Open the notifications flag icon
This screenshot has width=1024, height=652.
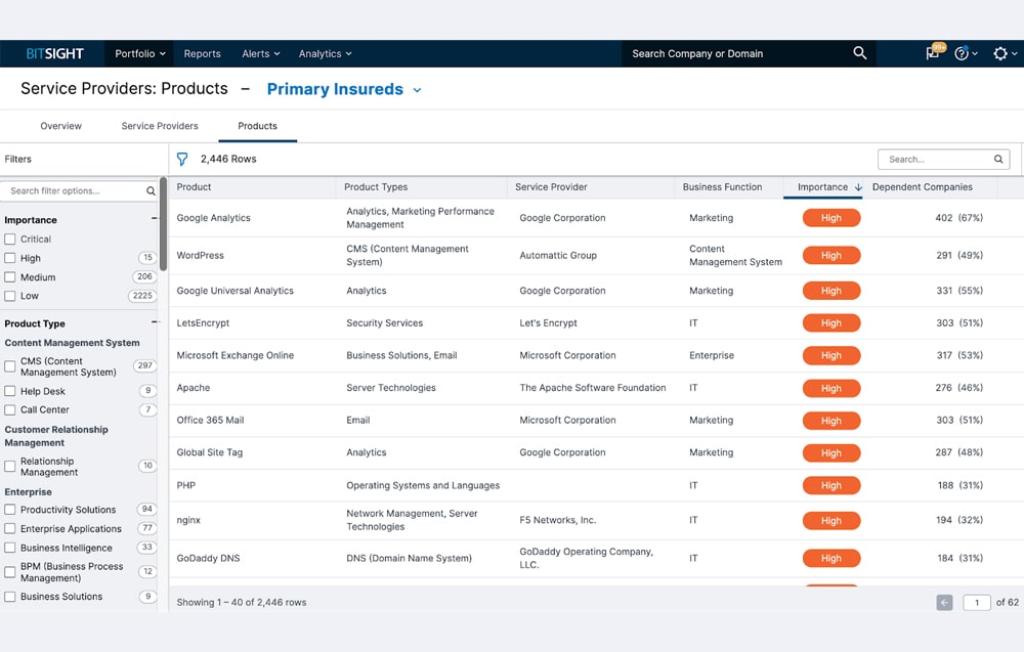coord(933,54)
